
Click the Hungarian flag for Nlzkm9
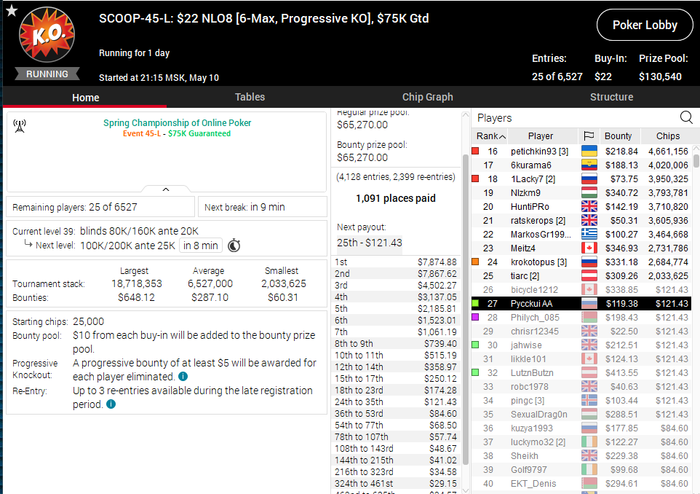pyautogui.click(x=589, y=193)
